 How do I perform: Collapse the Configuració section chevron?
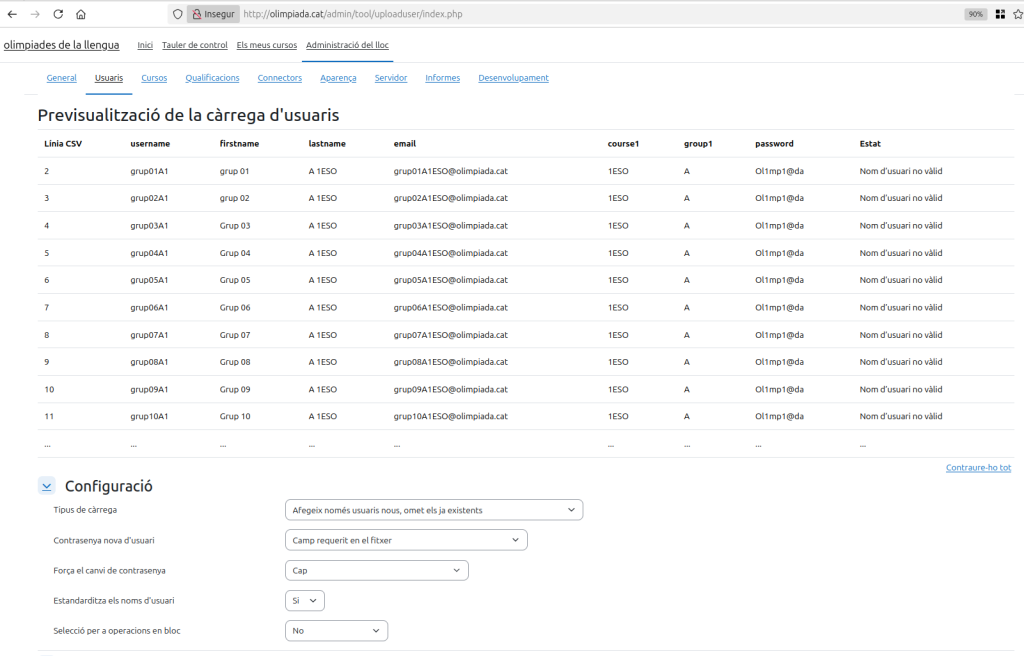pos(46,486)
